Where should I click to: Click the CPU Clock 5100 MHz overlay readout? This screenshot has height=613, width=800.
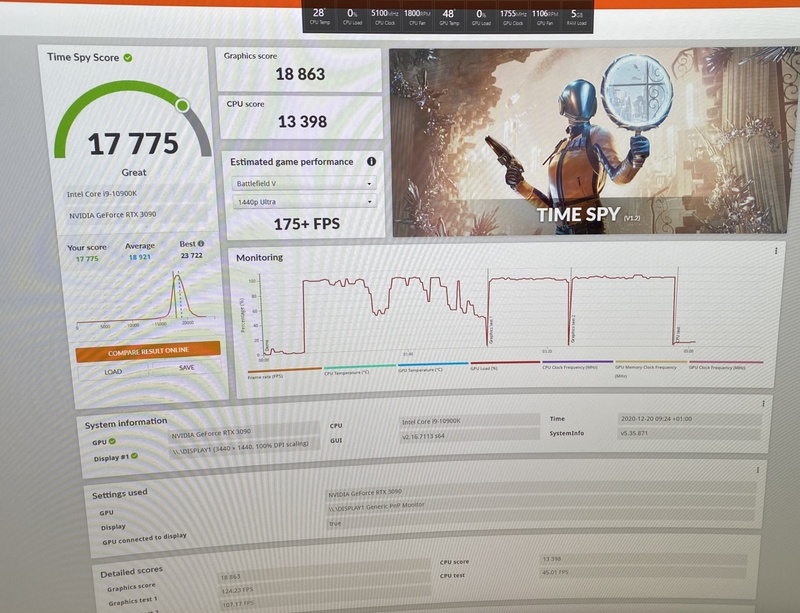[x=385, y=16]
